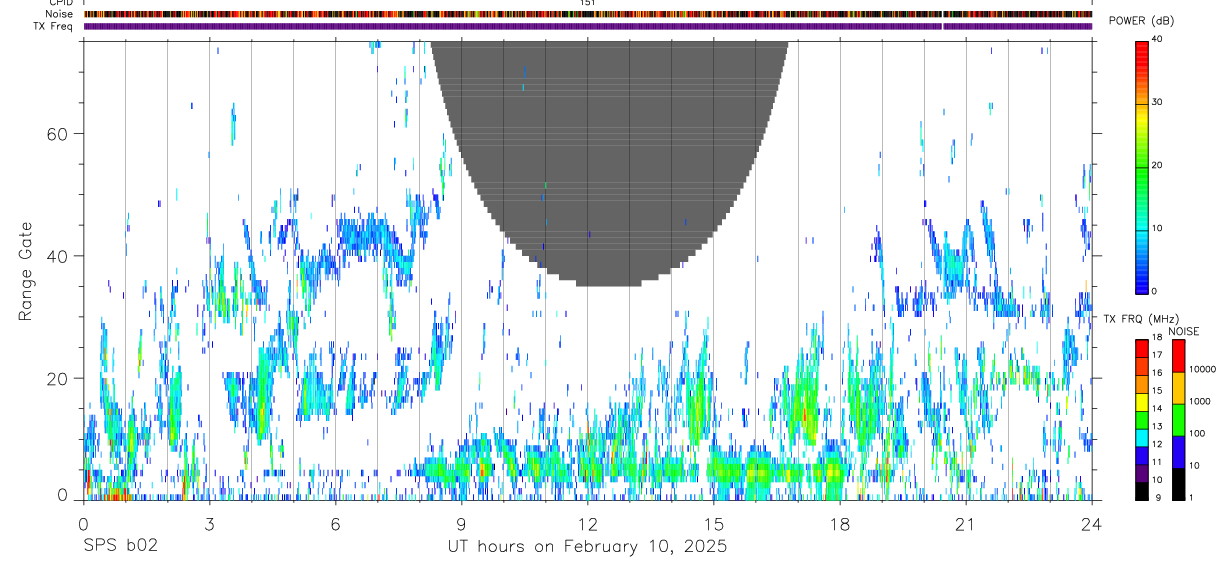Click the "NOISE" legend title
This screenshot has height=567, width=1228.
[x=1184, y=331]
